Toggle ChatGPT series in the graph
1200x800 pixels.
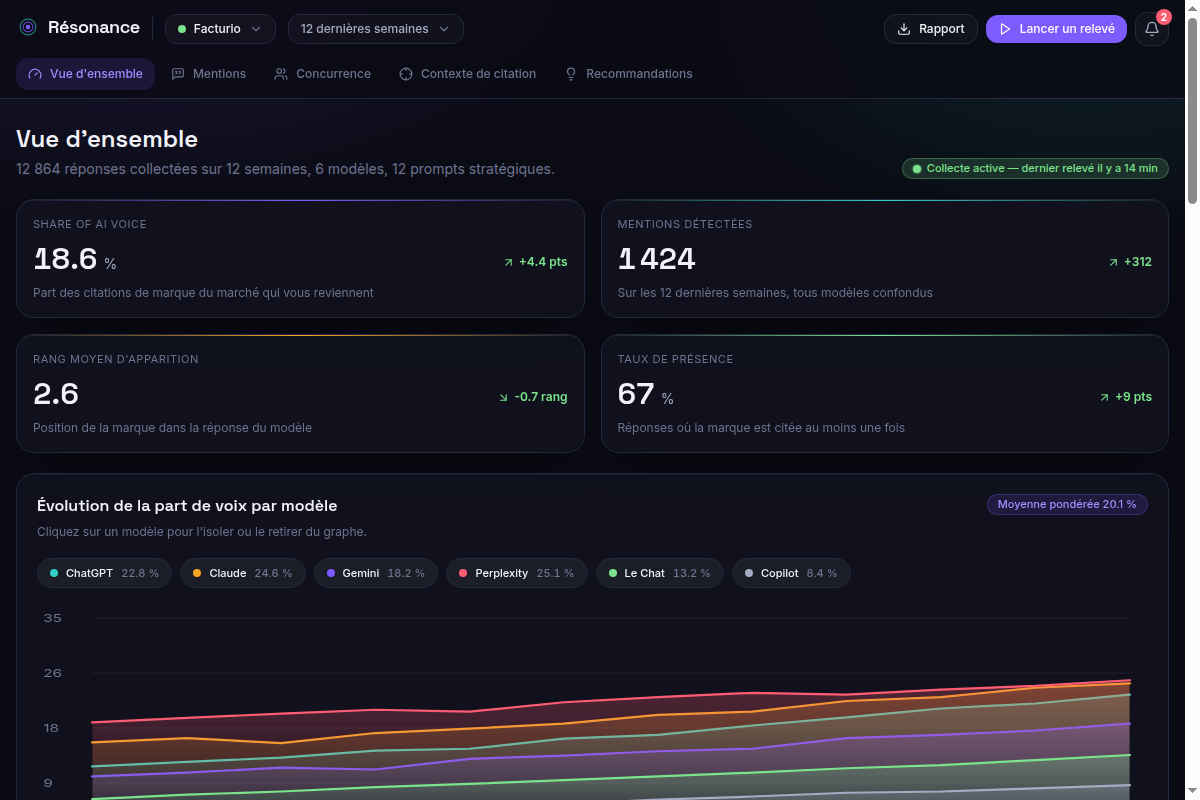click(x=104, y=573)
